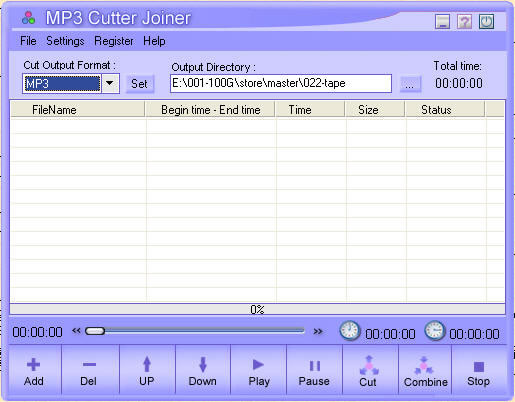515x402 pixels.
Task: Click the power exit icon in title bar
Action: pyautogui.click(x=486, y=22)
